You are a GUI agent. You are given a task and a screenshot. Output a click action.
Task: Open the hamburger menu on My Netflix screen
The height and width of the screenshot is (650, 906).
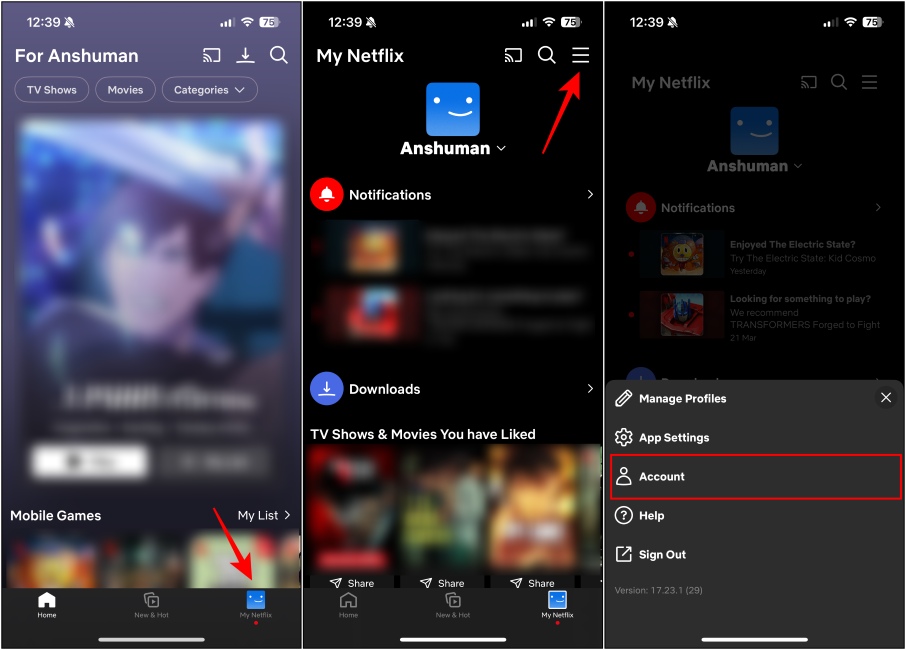click(x=580, y=55)
